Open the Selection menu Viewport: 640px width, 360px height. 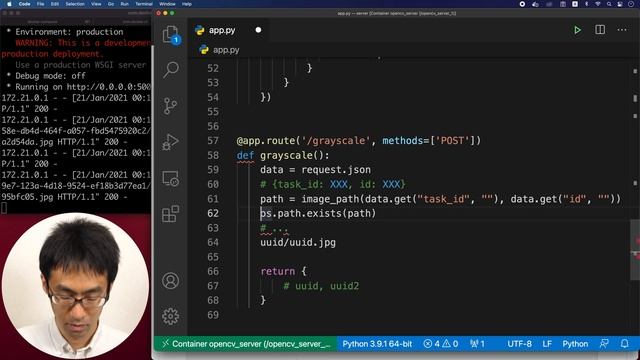coord(75,4)
